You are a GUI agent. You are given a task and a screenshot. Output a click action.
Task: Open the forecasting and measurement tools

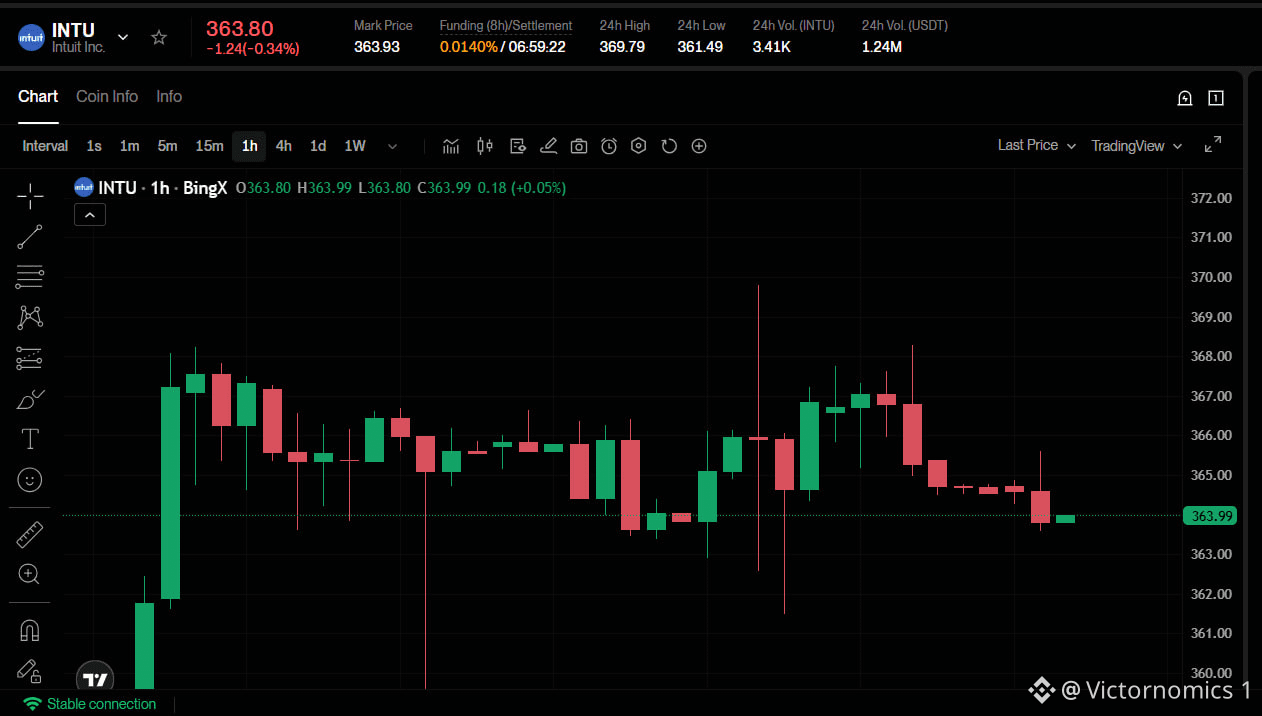[x=30, y=358]
